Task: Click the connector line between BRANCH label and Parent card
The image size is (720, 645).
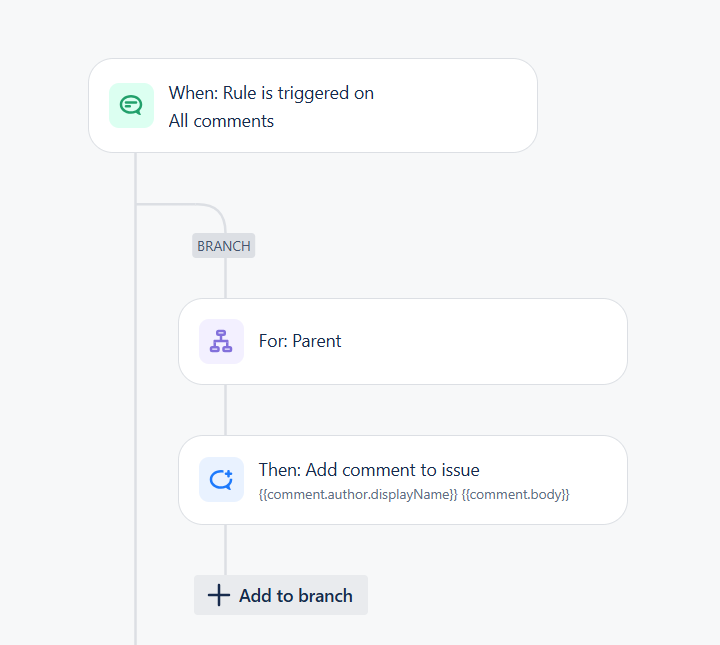Action: 225,278
